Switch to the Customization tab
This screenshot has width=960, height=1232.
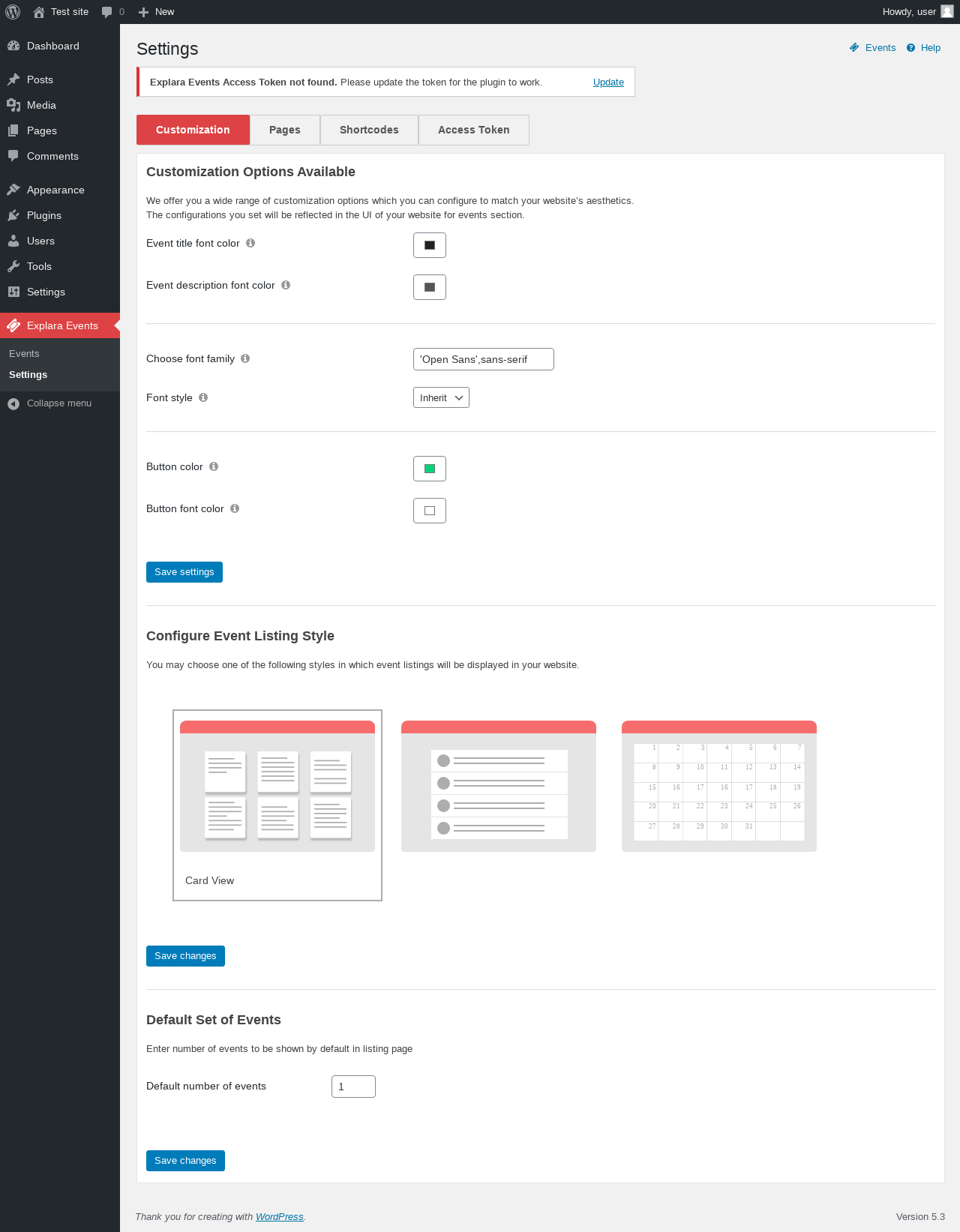tap(193, 130)
